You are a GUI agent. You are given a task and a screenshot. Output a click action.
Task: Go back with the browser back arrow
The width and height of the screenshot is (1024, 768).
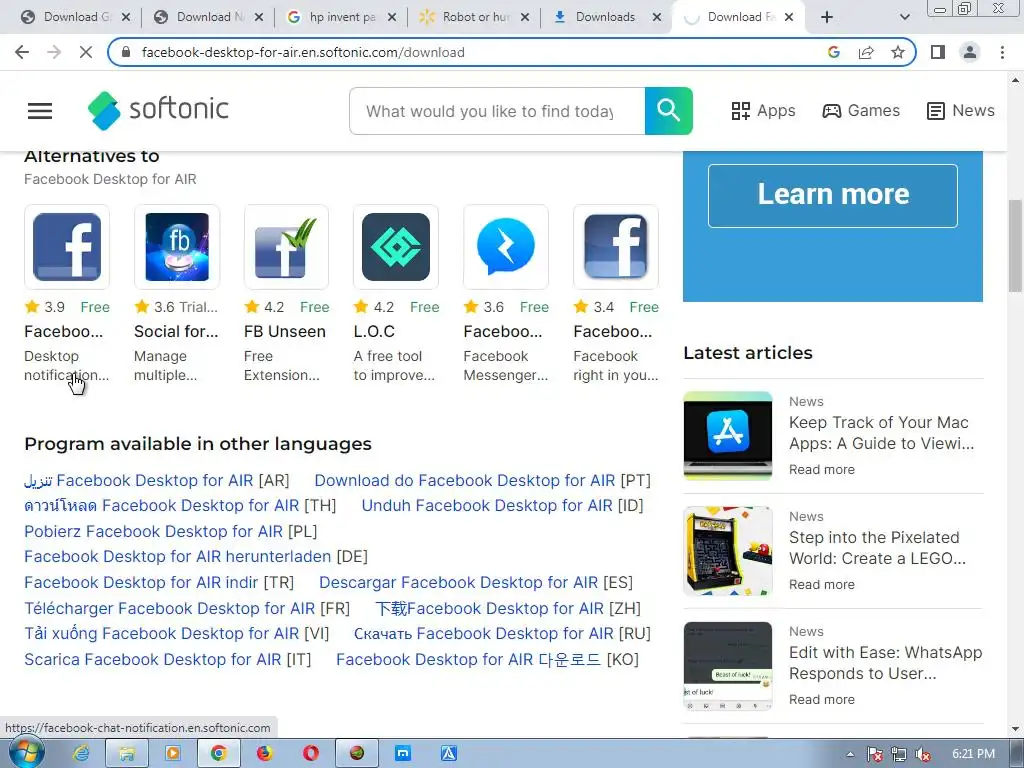[22, 52]
